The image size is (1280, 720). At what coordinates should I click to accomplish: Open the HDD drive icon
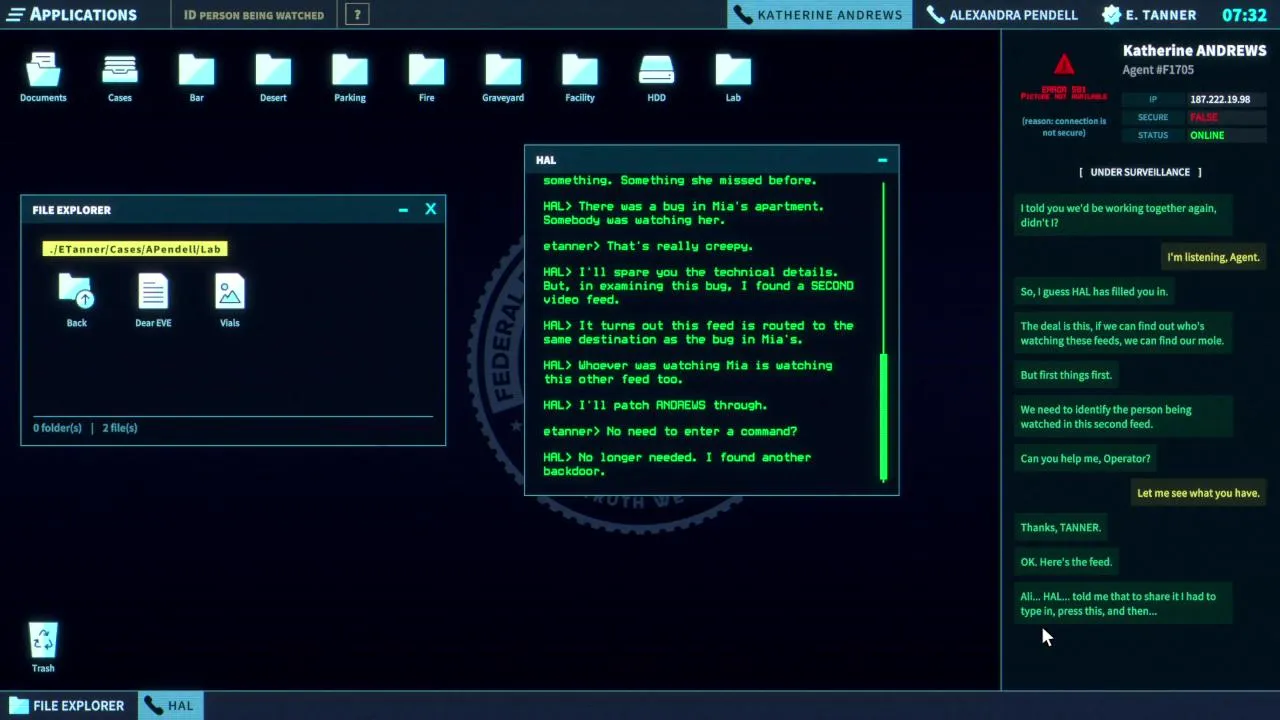click(656, 77)
